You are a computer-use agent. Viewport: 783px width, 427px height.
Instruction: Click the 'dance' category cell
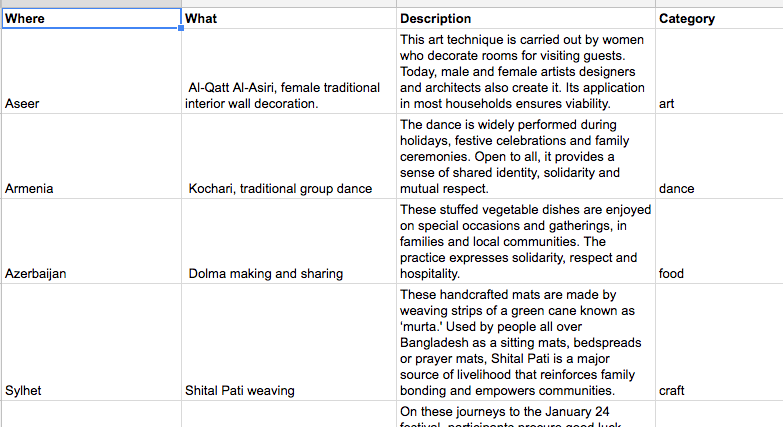pyautogui.click(x=718, y=157)
